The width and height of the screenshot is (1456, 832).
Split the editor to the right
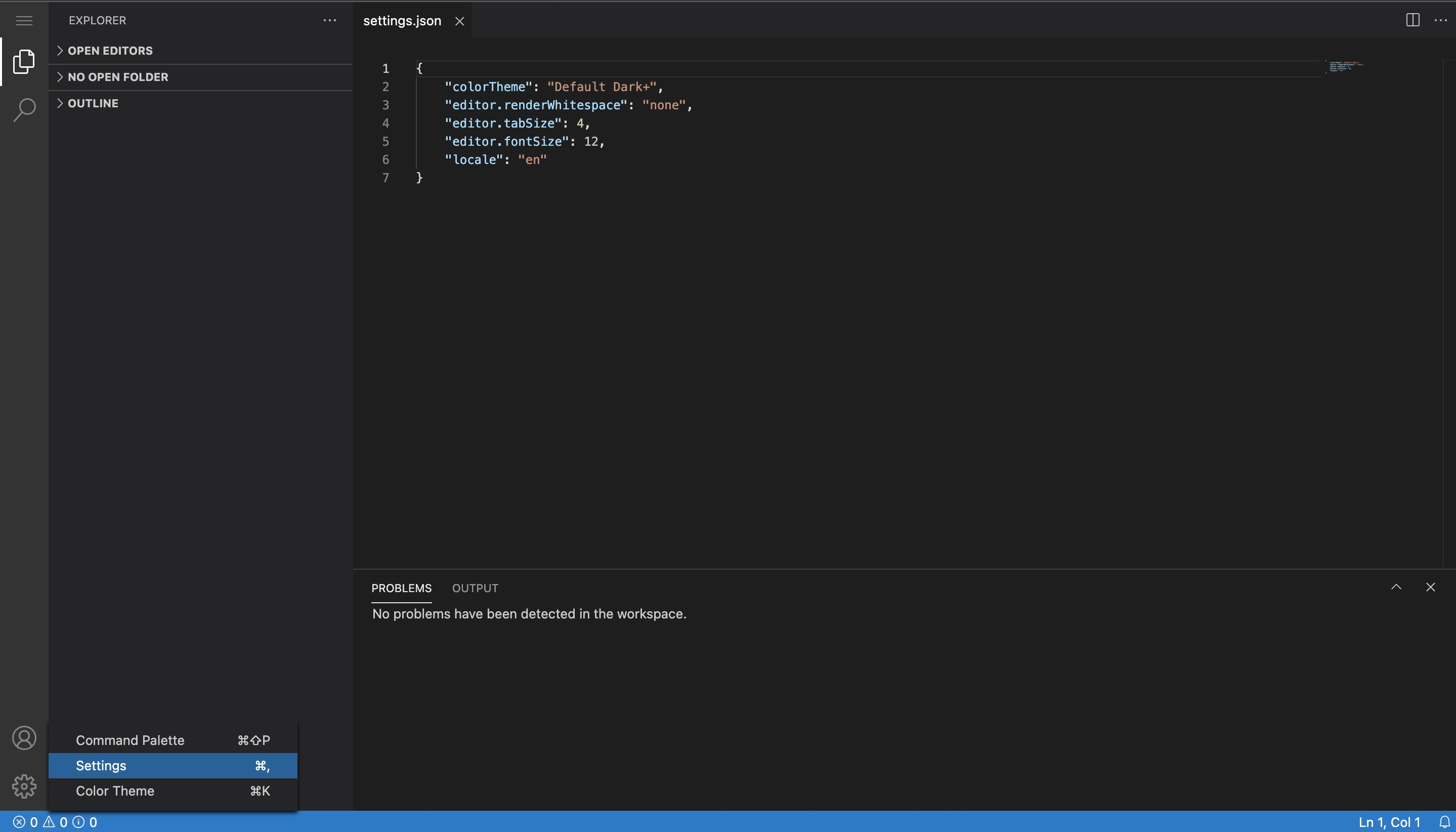[x=1412, y=20]
